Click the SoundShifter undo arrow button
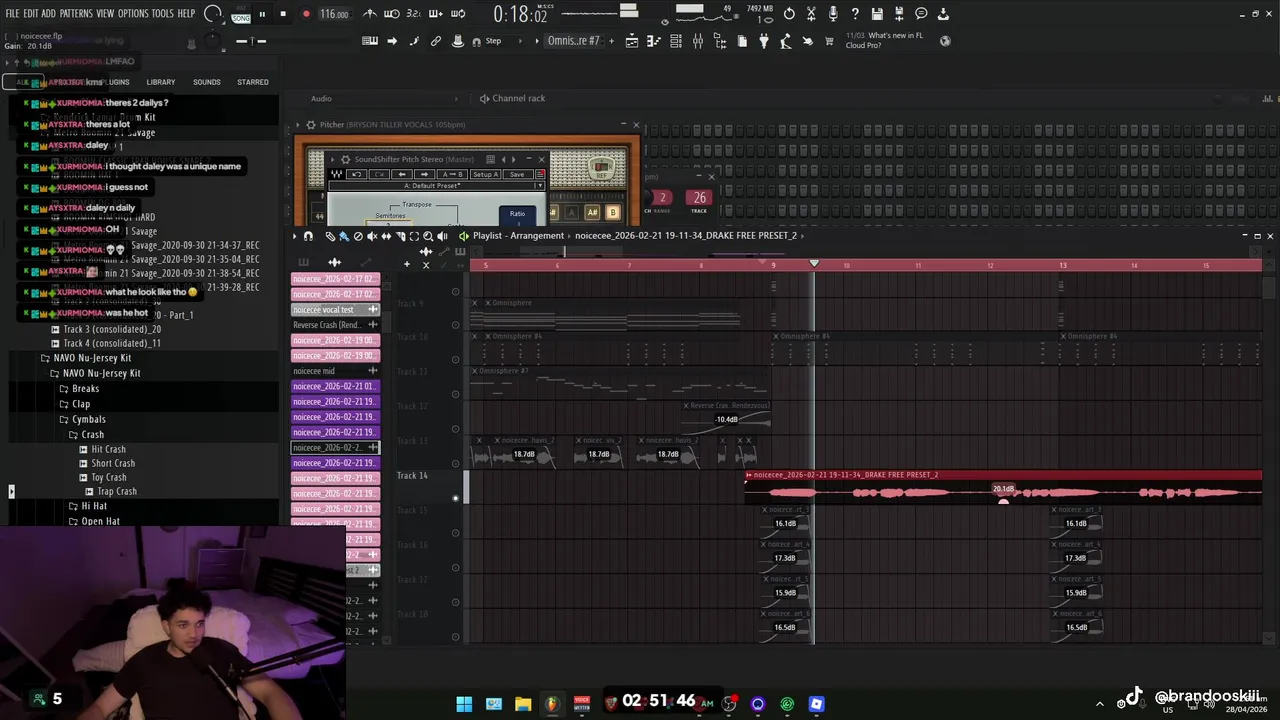The height and width of the screenshot is (720, 1280). (356, 174)
